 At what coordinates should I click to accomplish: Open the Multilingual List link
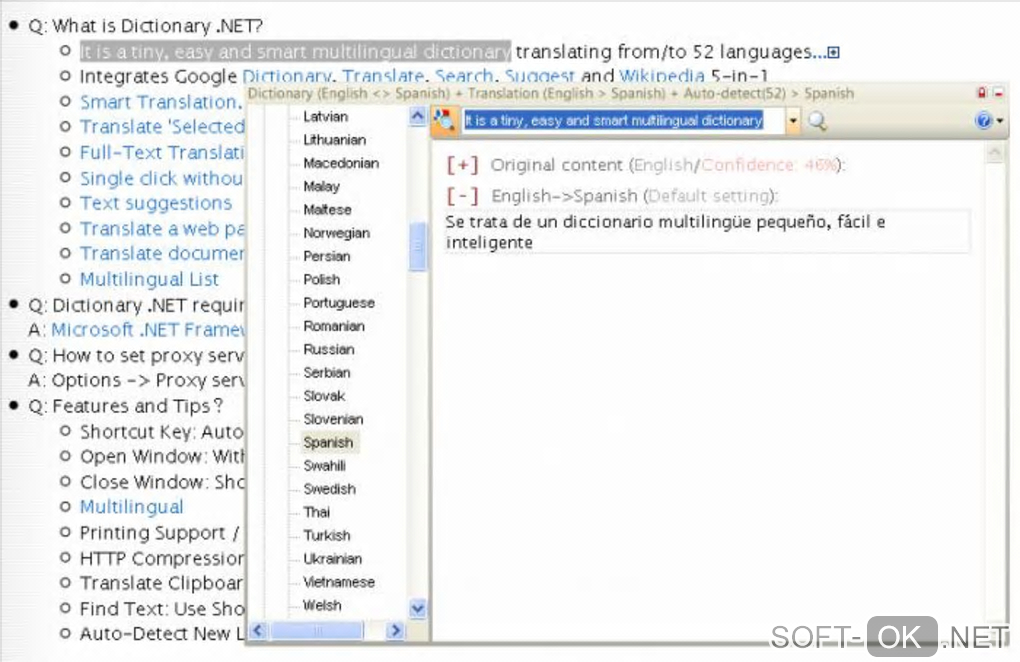pyautogui.click(x=149, y=280)
